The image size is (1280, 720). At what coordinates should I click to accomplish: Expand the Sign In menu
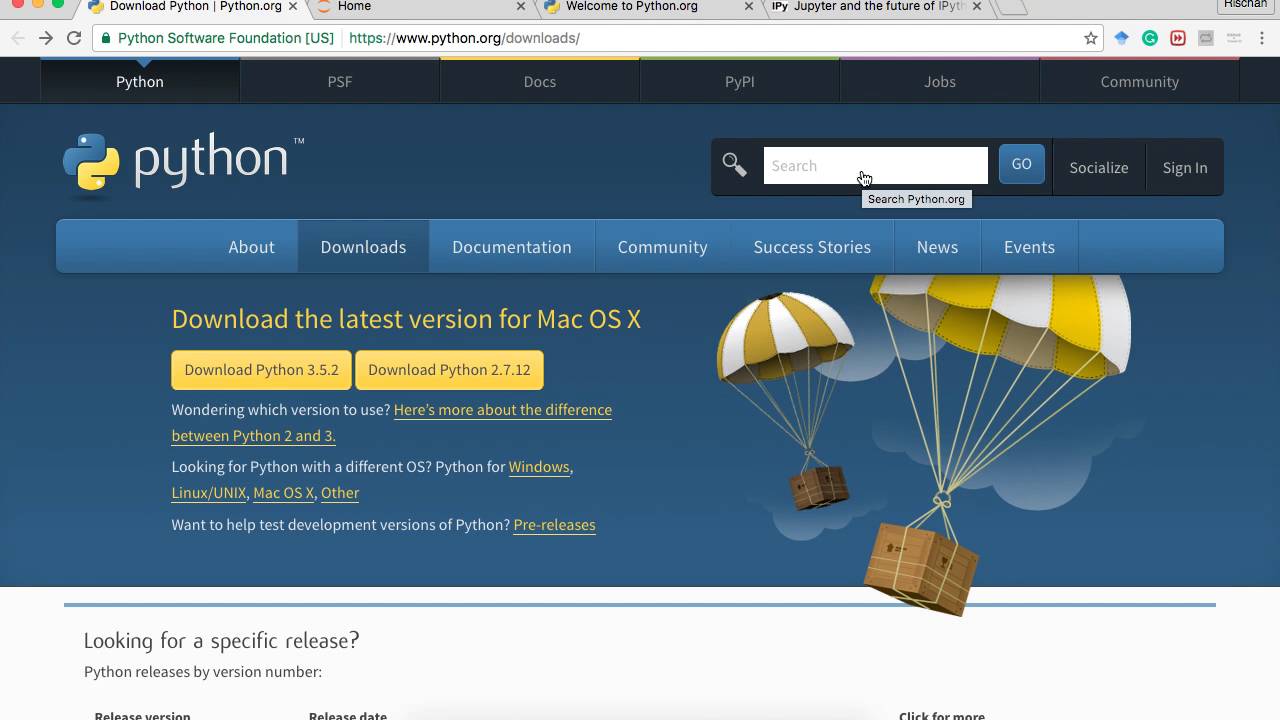tap(1185, 167)
